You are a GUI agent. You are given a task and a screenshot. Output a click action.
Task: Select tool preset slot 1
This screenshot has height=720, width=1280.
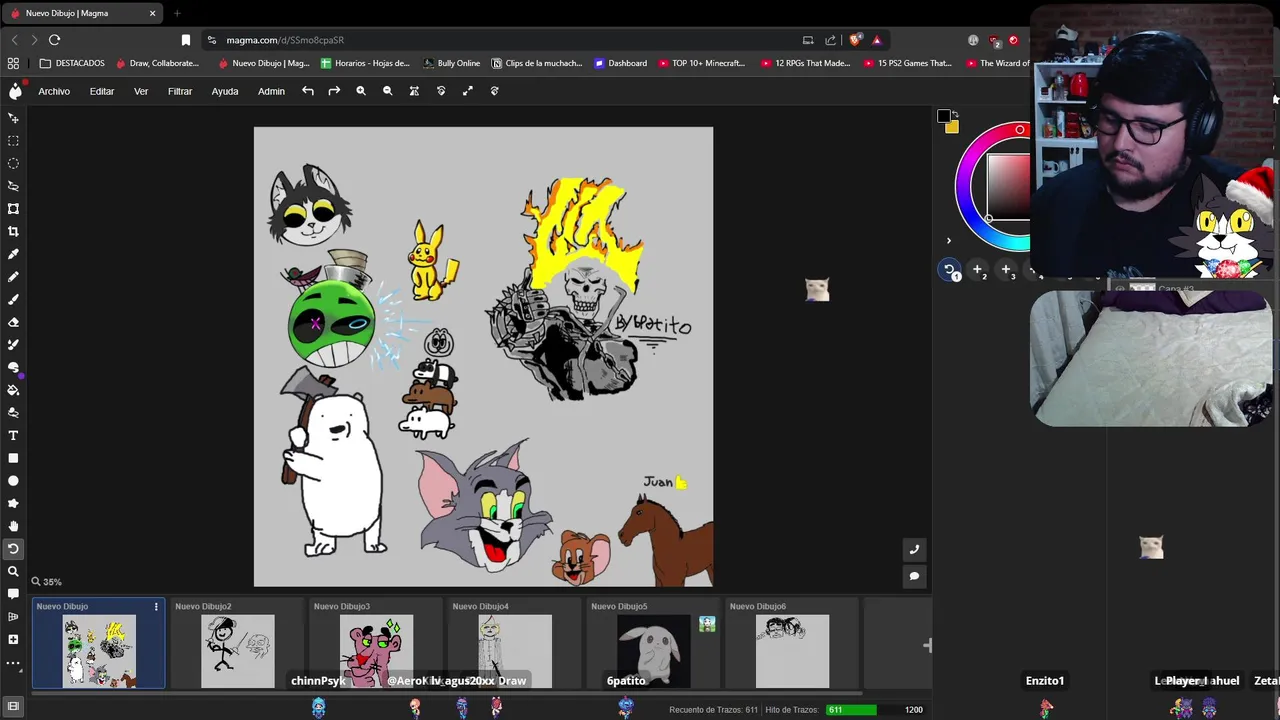950,270
